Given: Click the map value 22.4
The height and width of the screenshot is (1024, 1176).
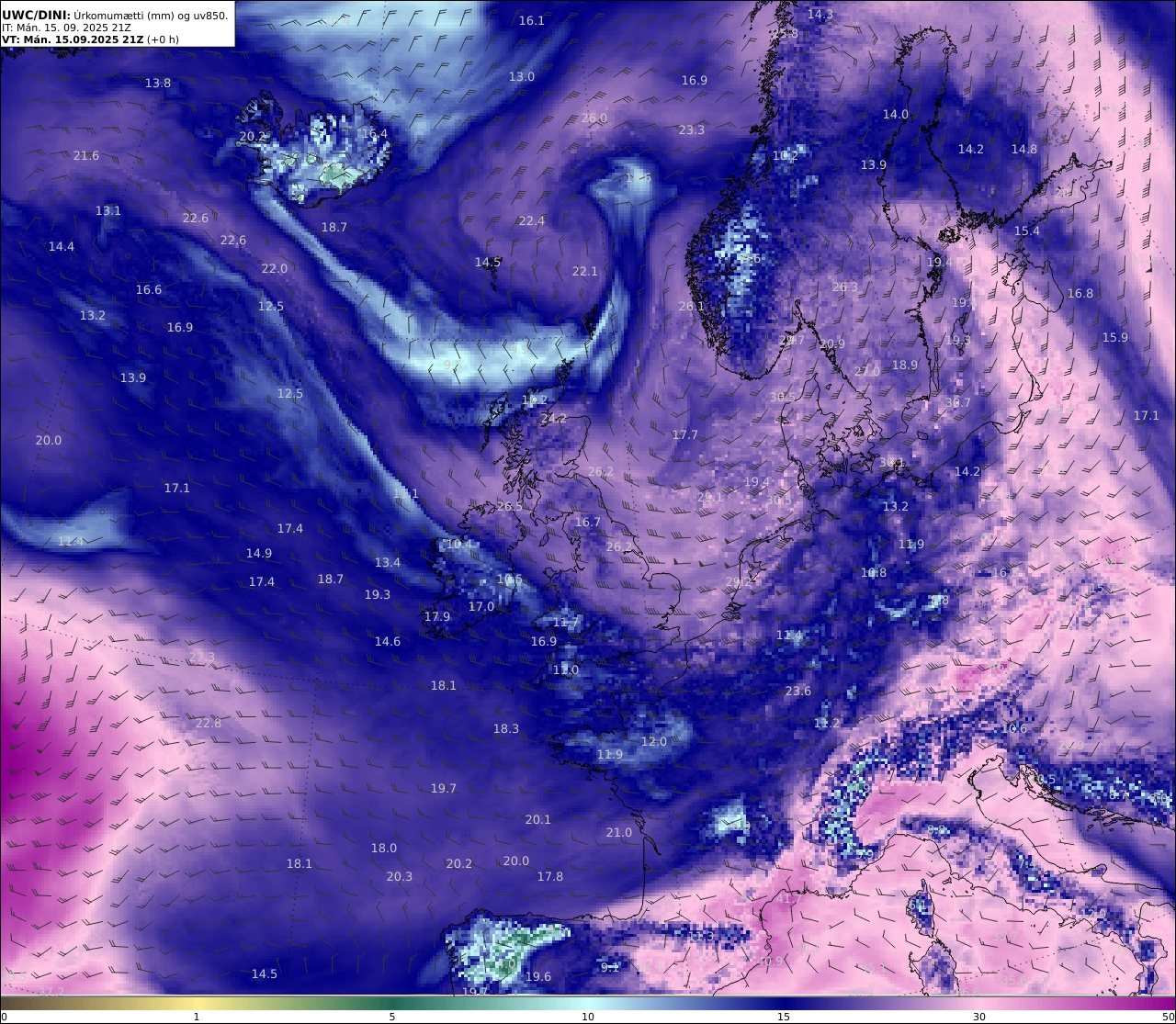Looking at the screenshot, I should click(532, 220).
